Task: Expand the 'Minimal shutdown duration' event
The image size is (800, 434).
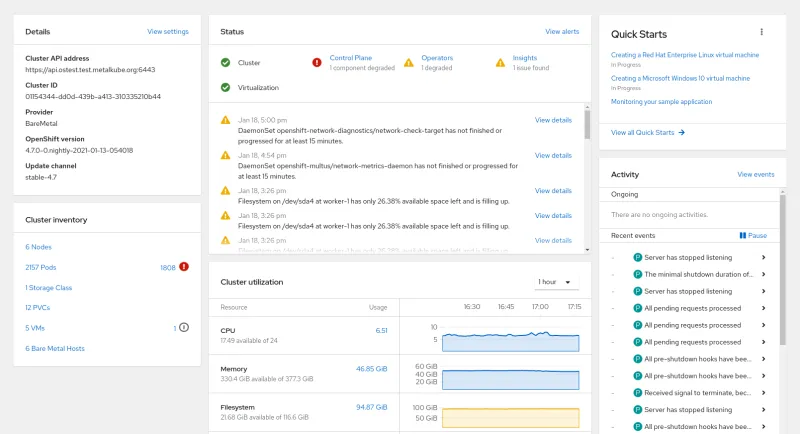Action: tap(763, 274)
